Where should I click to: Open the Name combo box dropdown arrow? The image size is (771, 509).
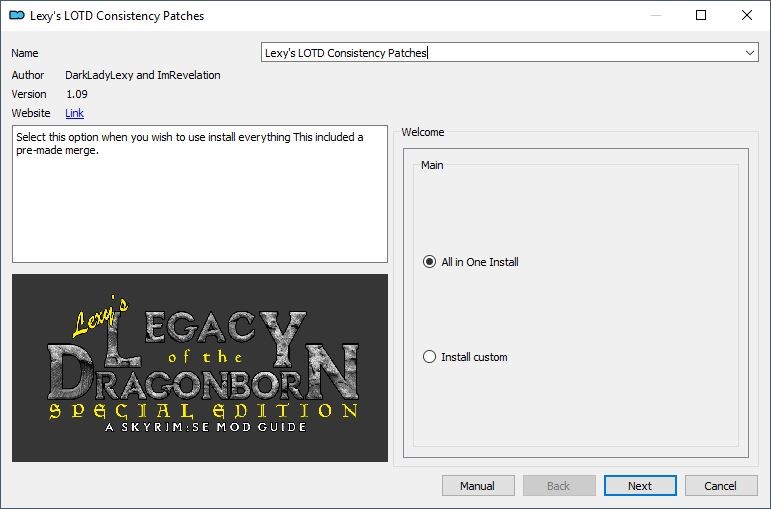point(749,53)
